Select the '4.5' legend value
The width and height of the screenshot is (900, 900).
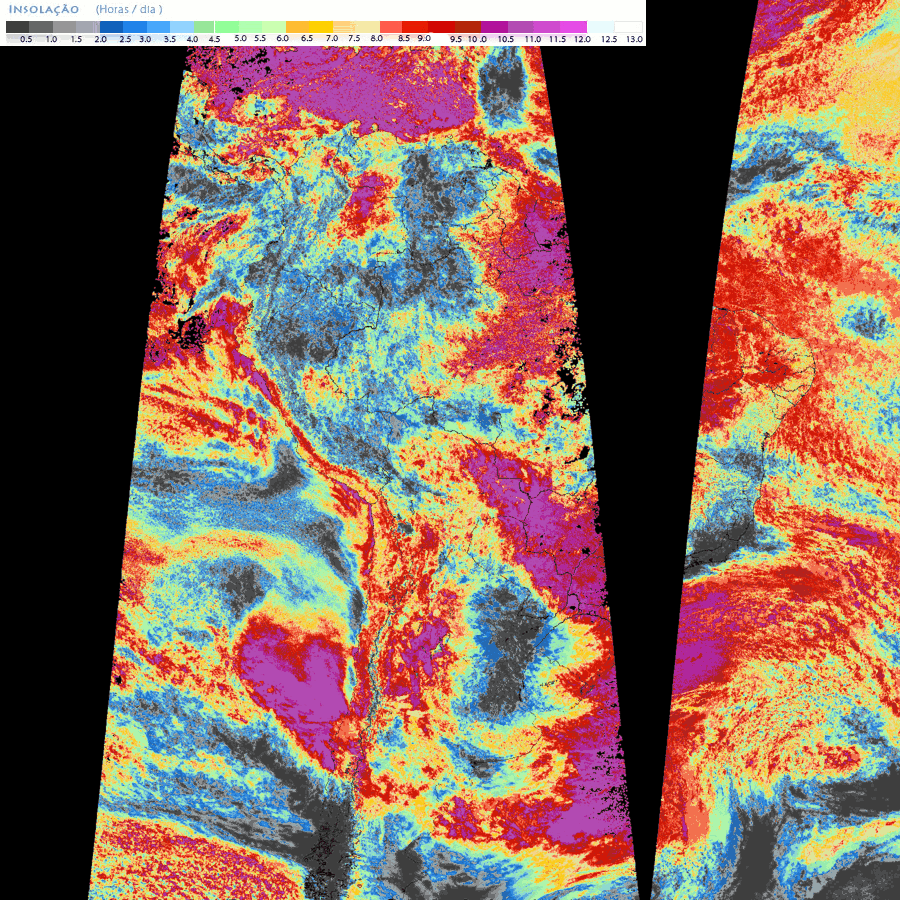tap(214, 39)
